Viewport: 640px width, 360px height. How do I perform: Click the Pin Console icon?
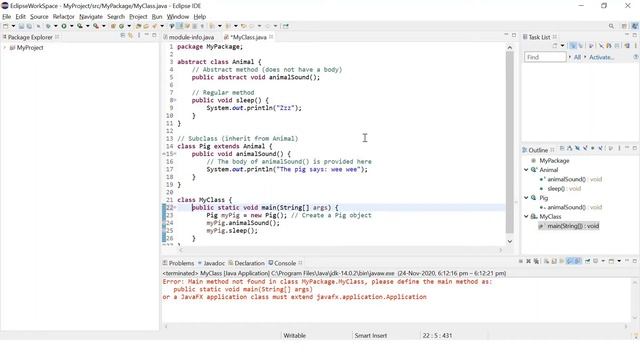tap(587, 261)
